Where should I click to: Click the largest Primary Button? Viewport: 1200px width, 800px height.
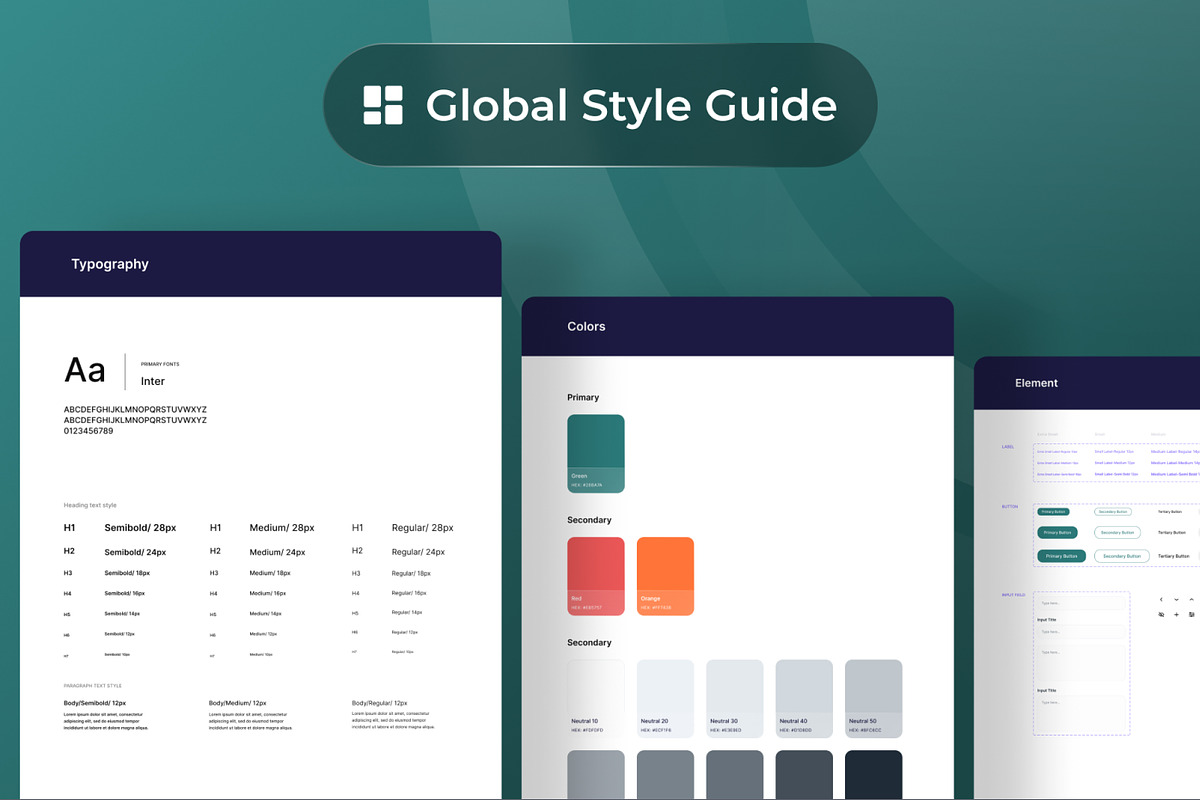(x=1062, y=556)
